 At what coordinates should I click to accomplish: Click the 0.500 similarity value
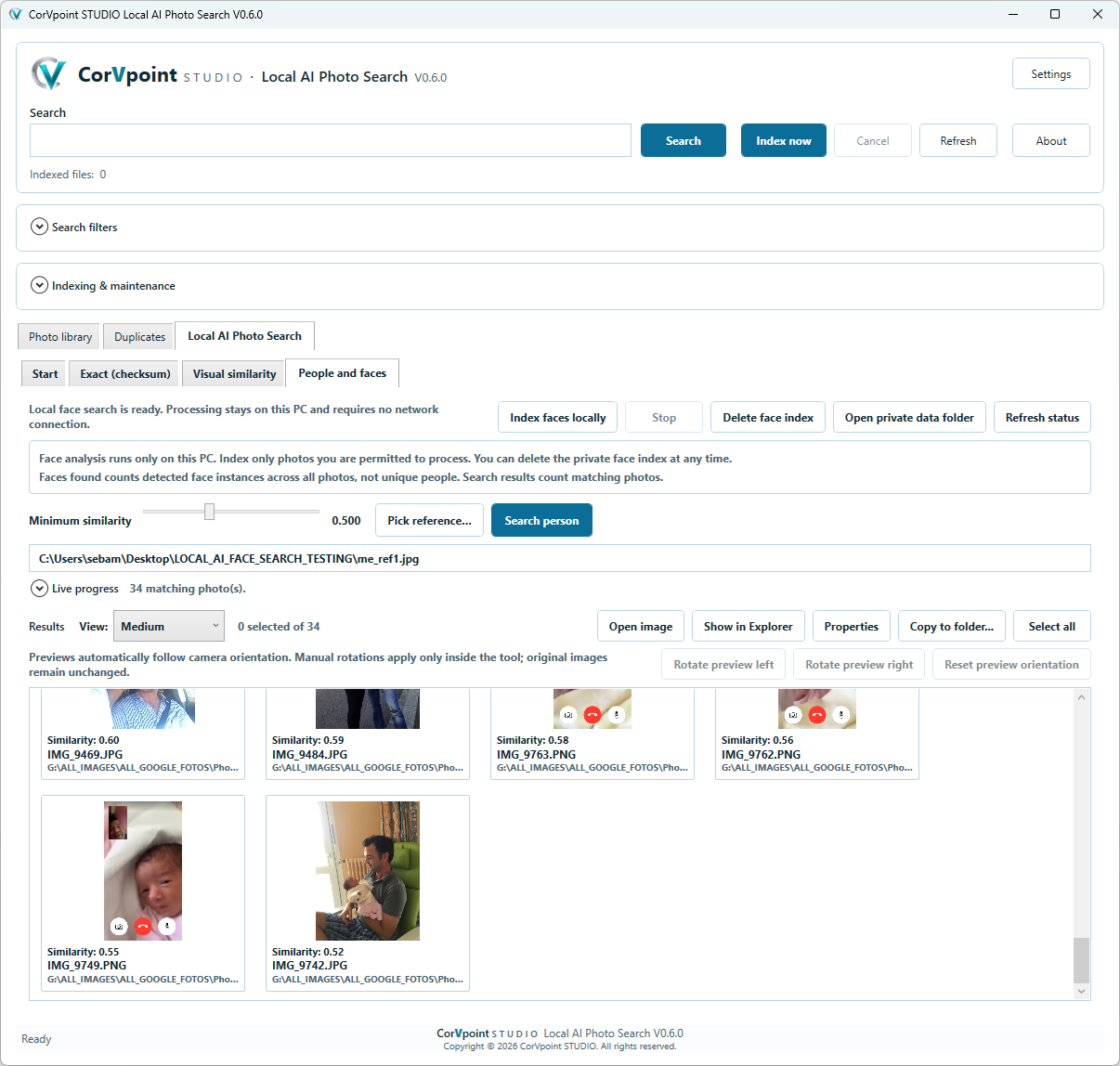[x=346, y=521]
